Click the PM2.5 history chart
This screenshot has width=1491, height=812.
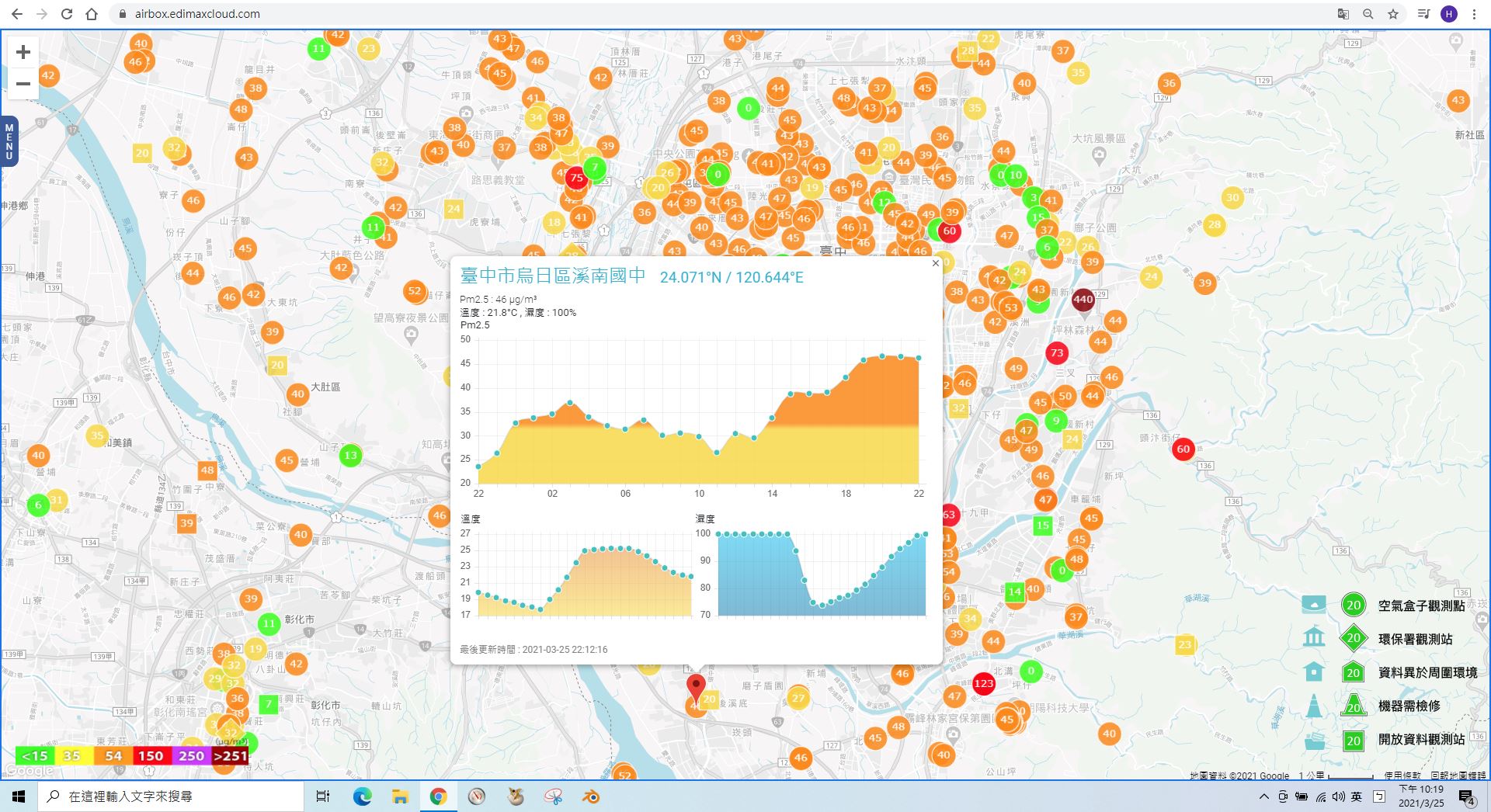698,413
